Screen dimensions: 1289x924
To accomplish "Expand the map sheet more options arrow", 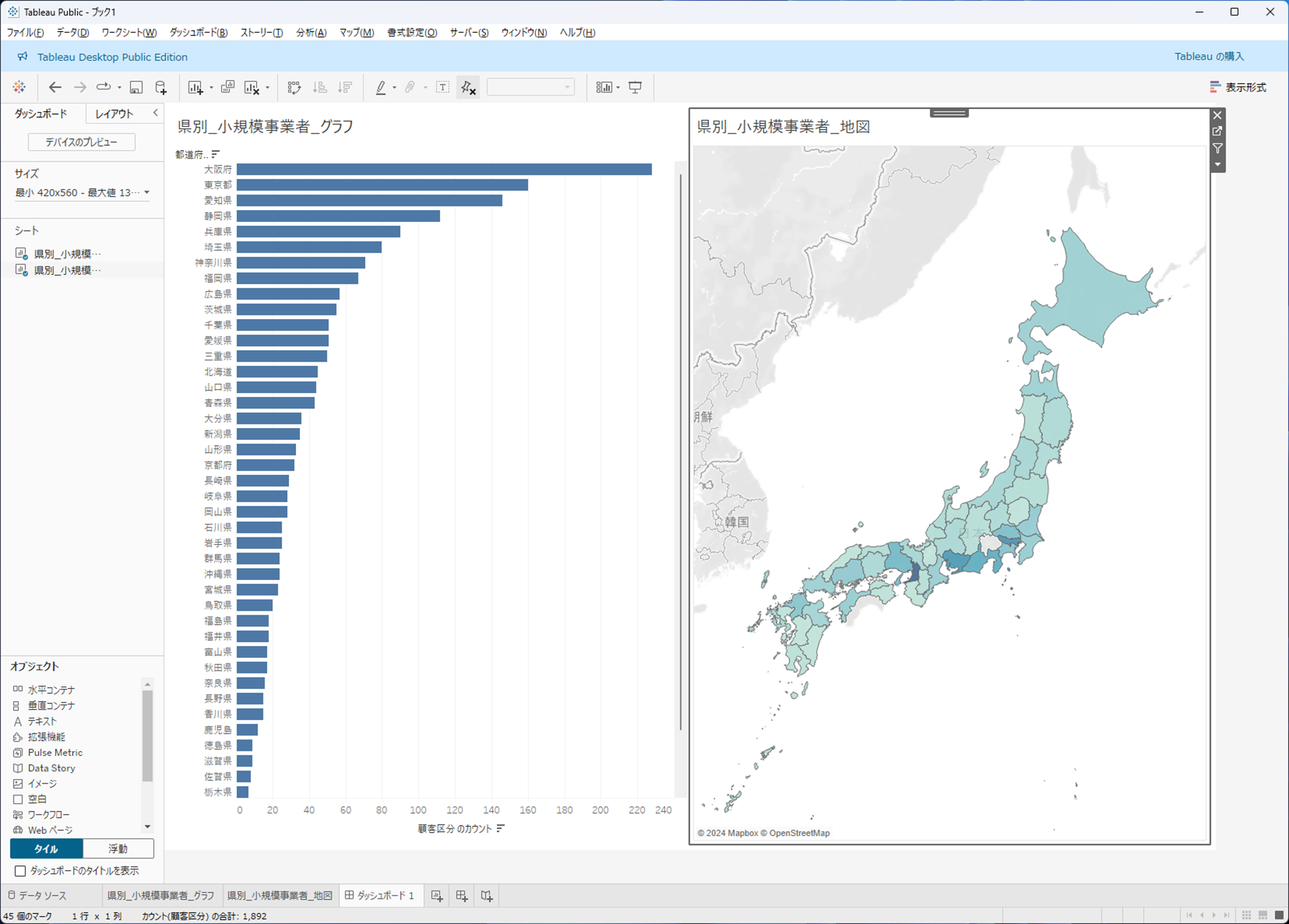I will pos(1217,164).
